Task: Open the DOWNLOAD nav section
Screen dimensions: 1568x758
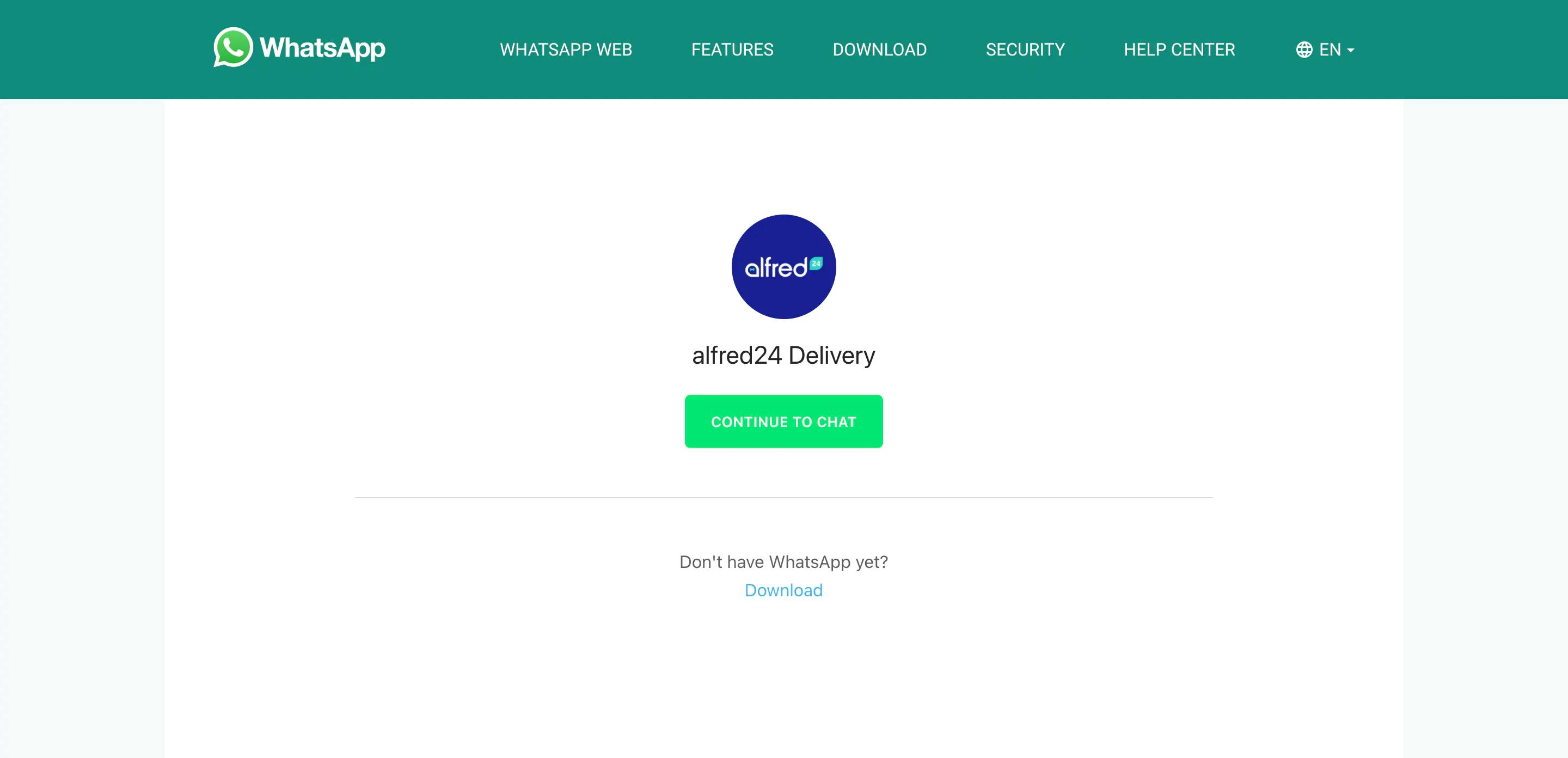Action: pos(880,49)
